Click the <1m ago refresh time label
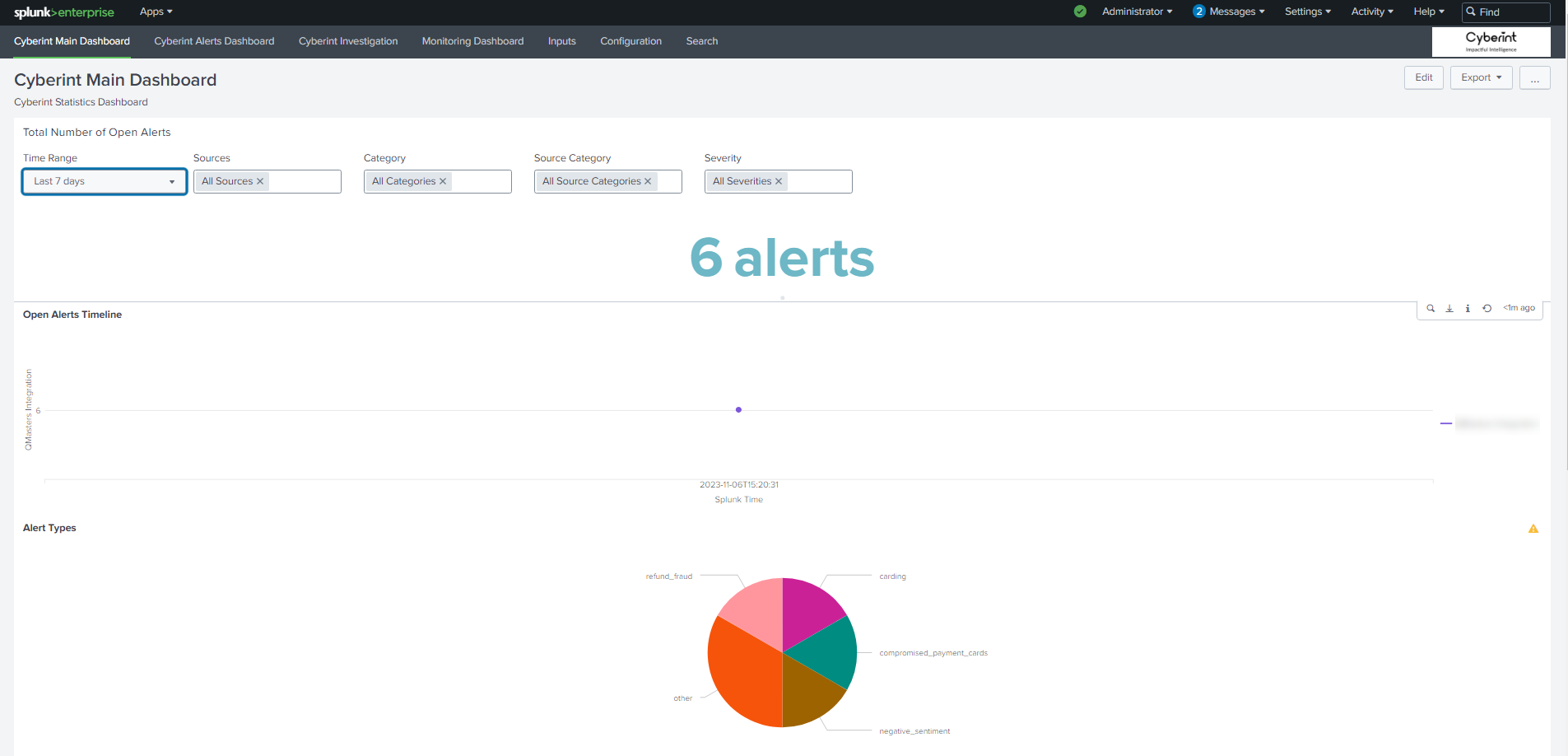This screenshot has height=756, width=1568. click(1519, 308)
